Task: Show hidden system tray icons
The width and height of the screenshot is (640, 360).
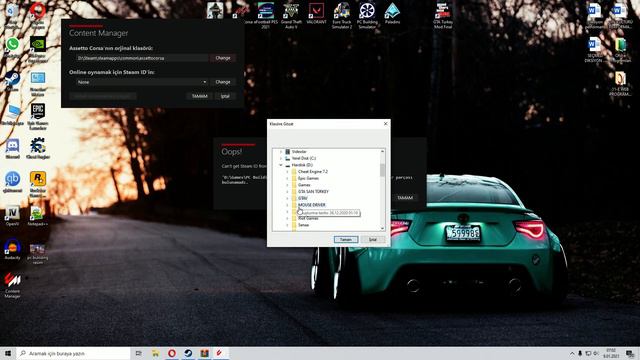Action: (572, 353)
